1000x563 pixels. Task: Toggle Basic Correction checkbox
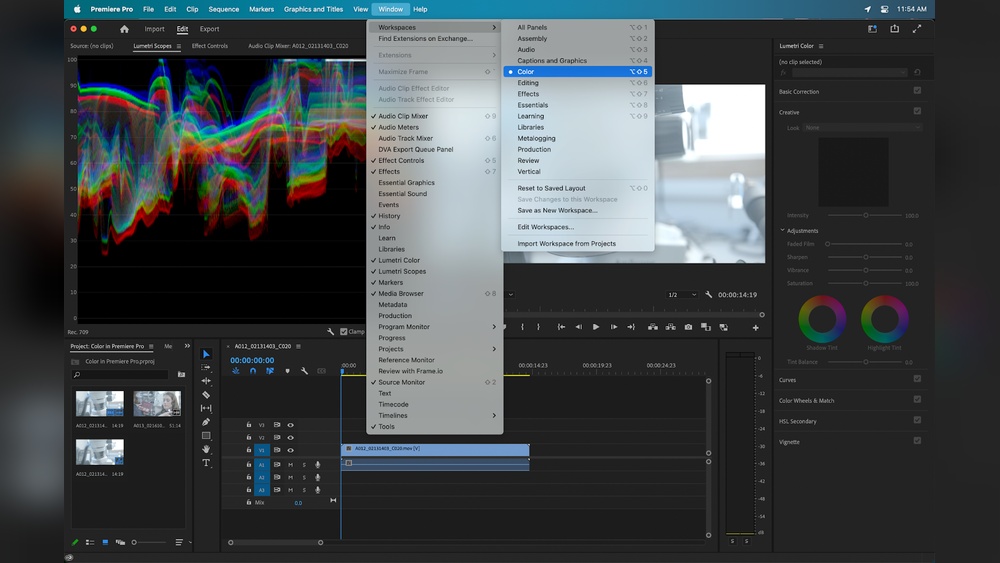(x=917, y=91)
